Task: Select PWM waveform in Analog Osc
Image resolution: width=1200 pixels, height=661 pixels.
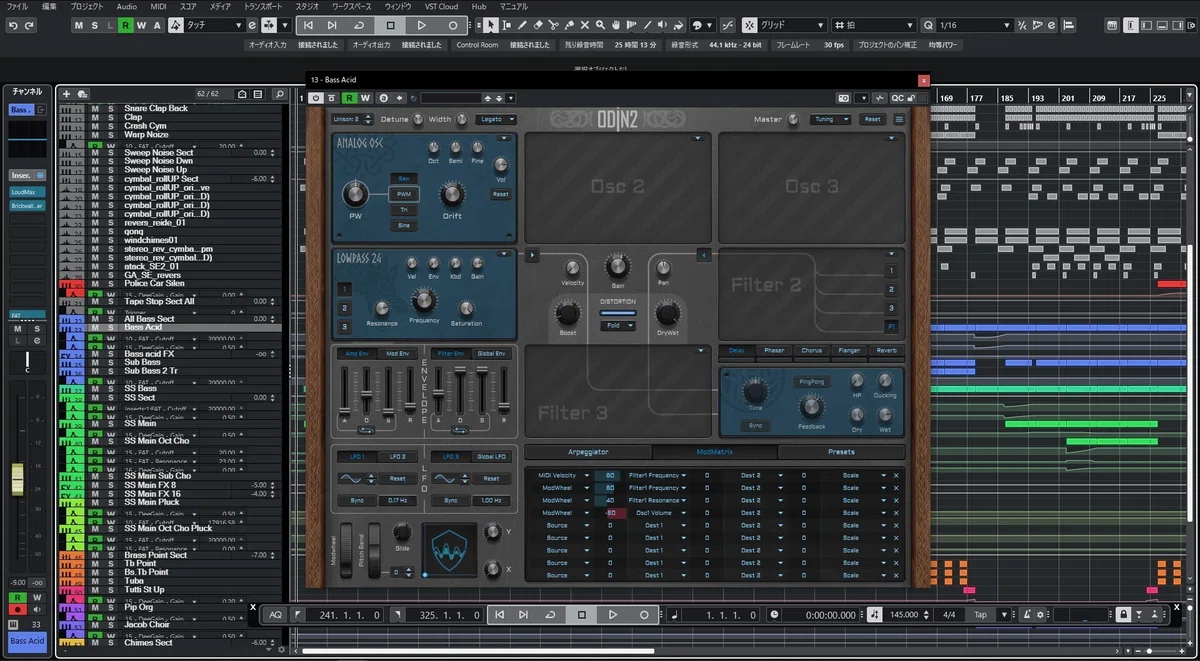Action: click(x=404, y=194)
